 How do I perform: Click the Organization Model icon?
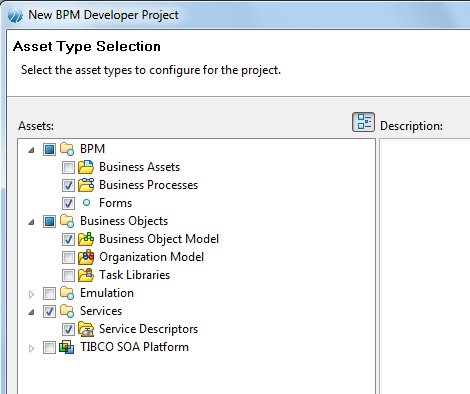86,257
